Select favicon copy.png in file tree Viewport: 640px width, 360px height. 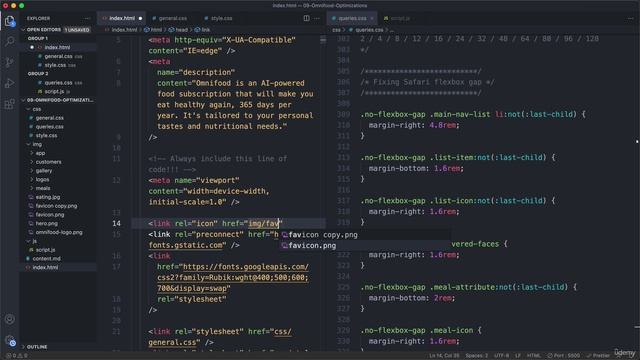click(56, 206)
